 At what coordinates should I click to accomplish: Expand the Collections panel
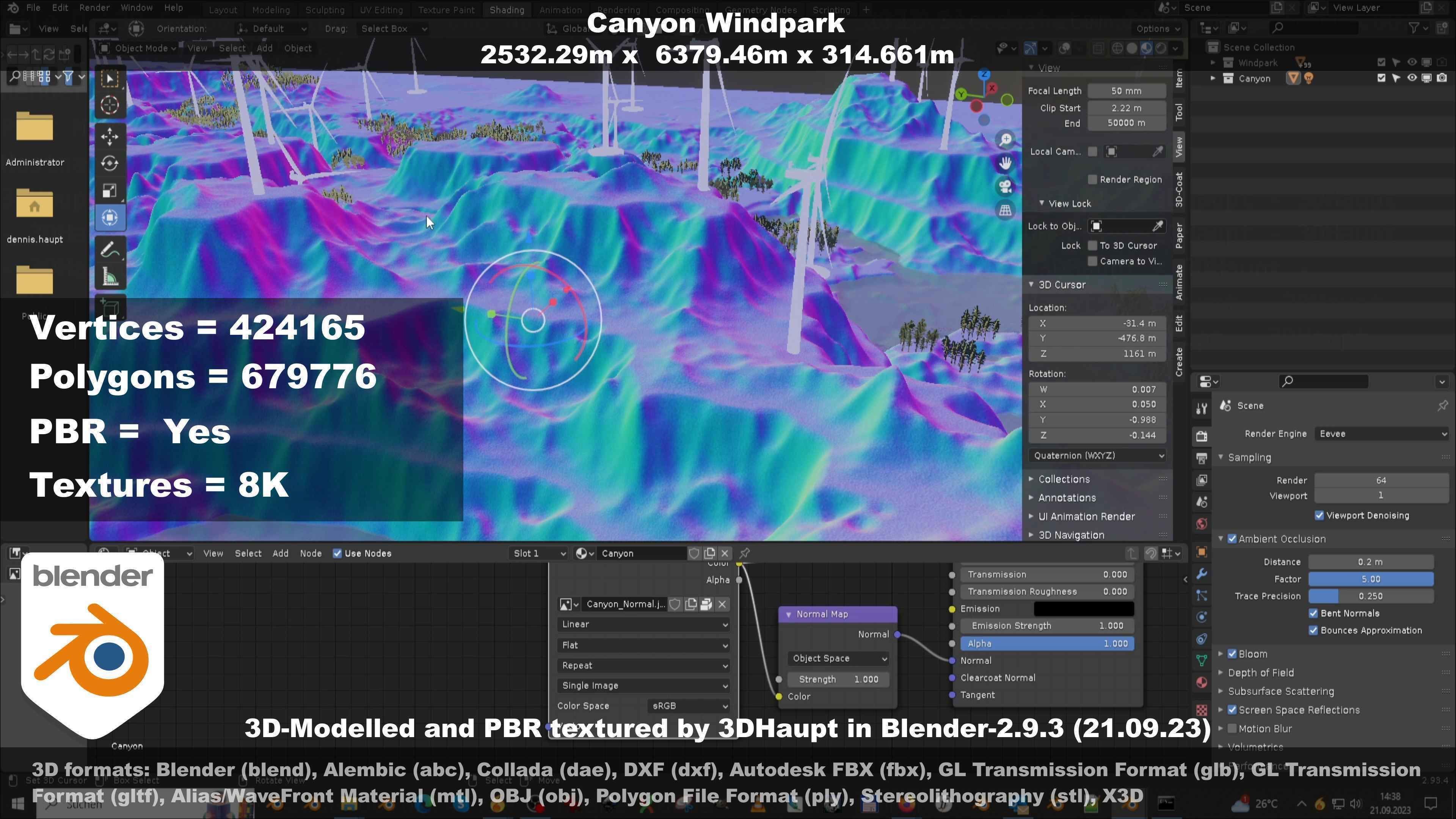[x=1064, y=479]
